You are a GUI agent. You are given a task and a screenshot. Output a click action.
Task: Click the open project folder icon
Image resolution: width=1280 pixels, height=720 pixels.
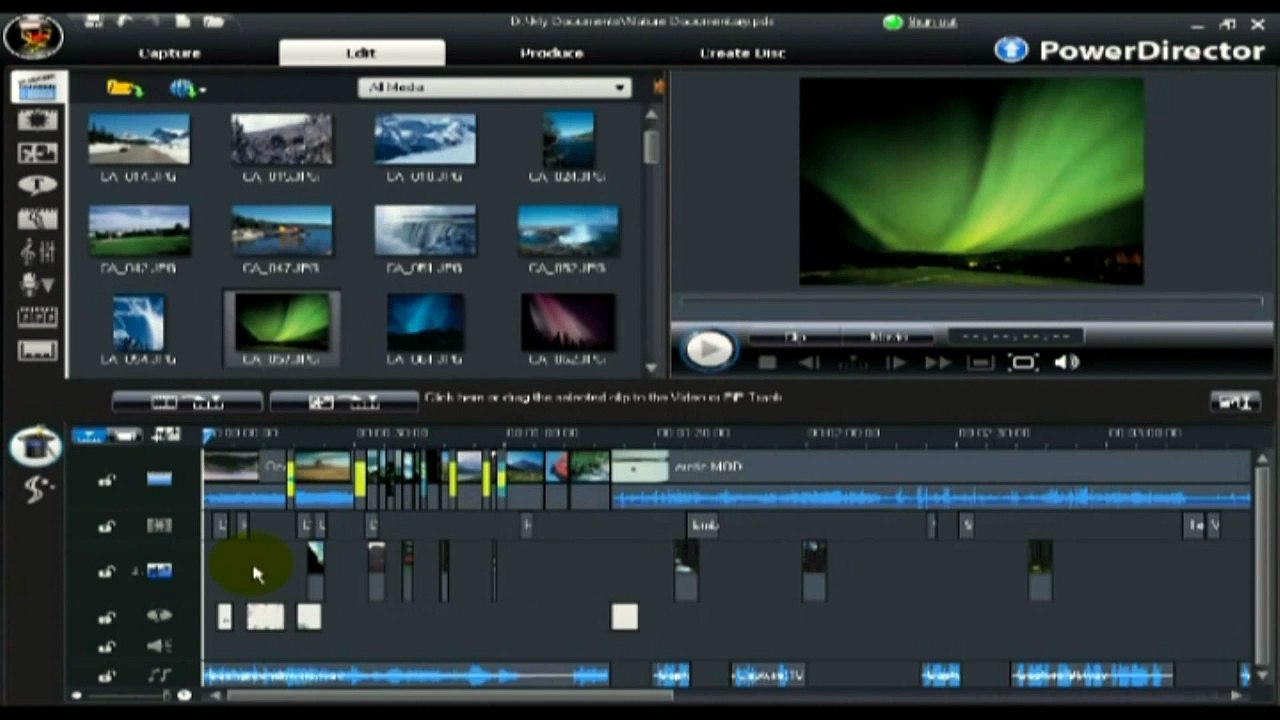click(x=213, y=21)
